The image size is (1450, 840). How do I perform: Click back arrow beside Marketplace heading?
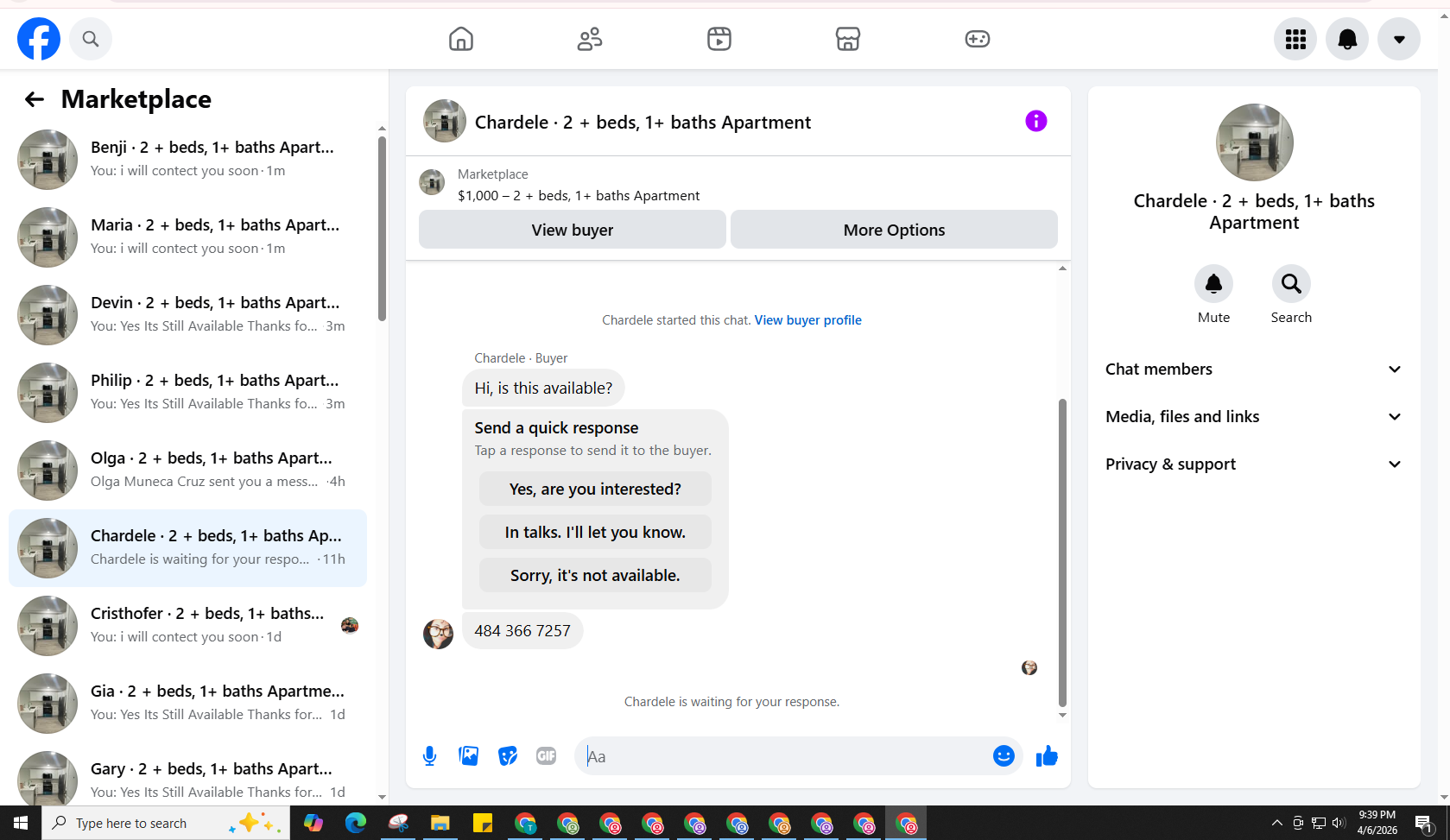click(x=35, y=99)
